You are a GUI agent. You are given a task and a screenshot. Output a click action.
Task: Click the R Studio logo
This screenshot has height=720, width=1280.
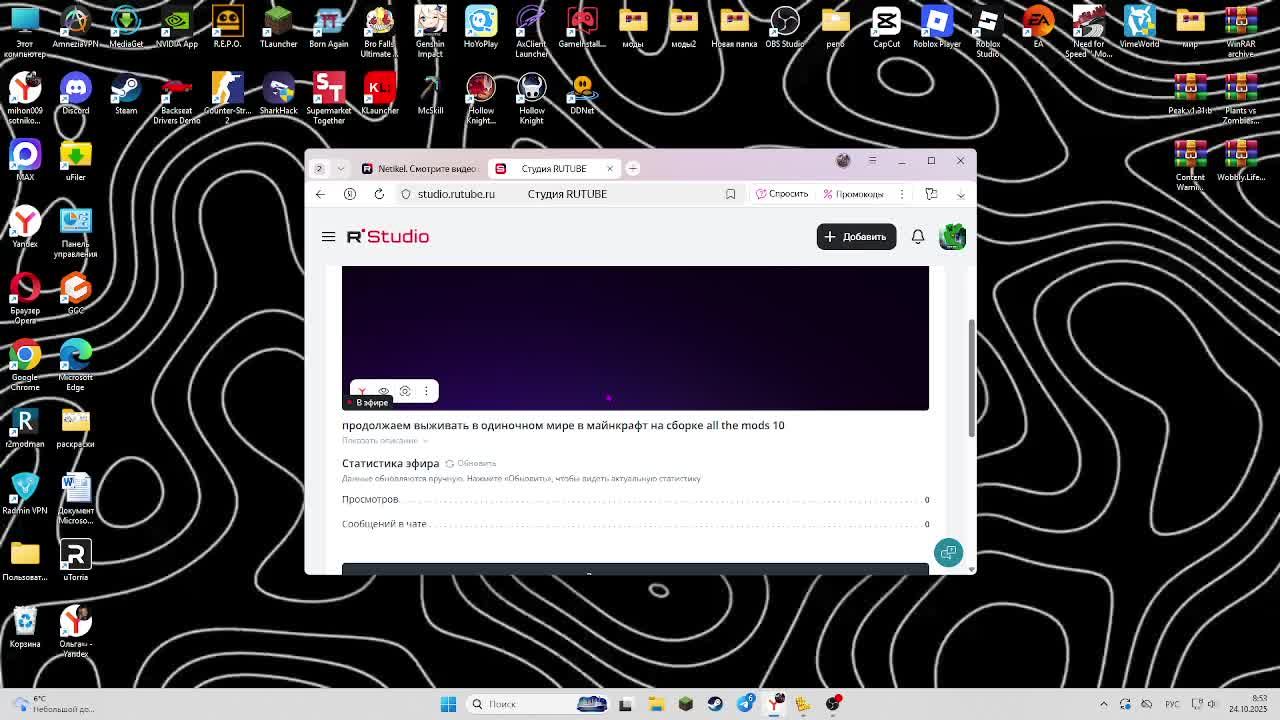click(x=388, y=237)
